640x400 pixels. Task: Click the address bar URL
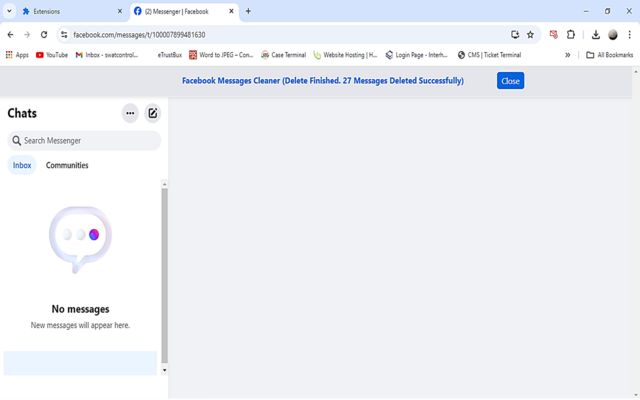(139, 35)
